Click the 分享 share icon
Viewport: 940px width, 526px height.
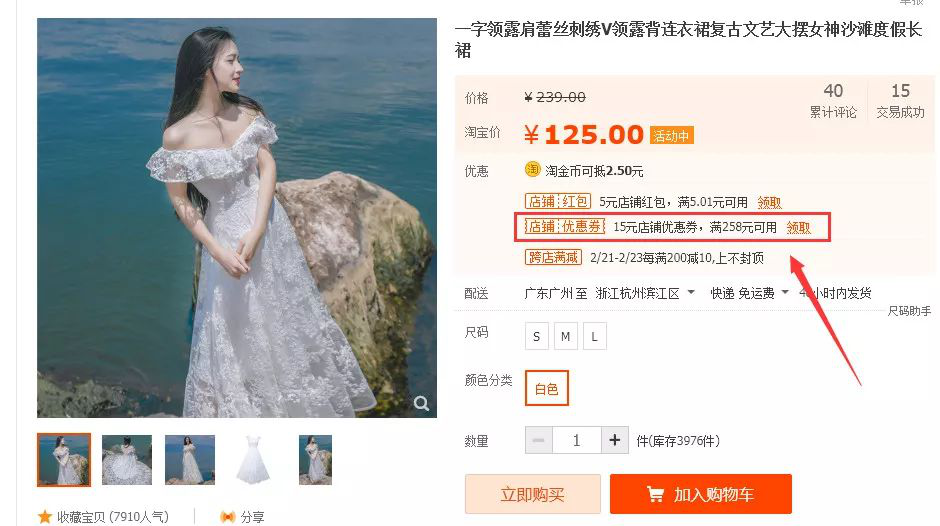point(227,516)
